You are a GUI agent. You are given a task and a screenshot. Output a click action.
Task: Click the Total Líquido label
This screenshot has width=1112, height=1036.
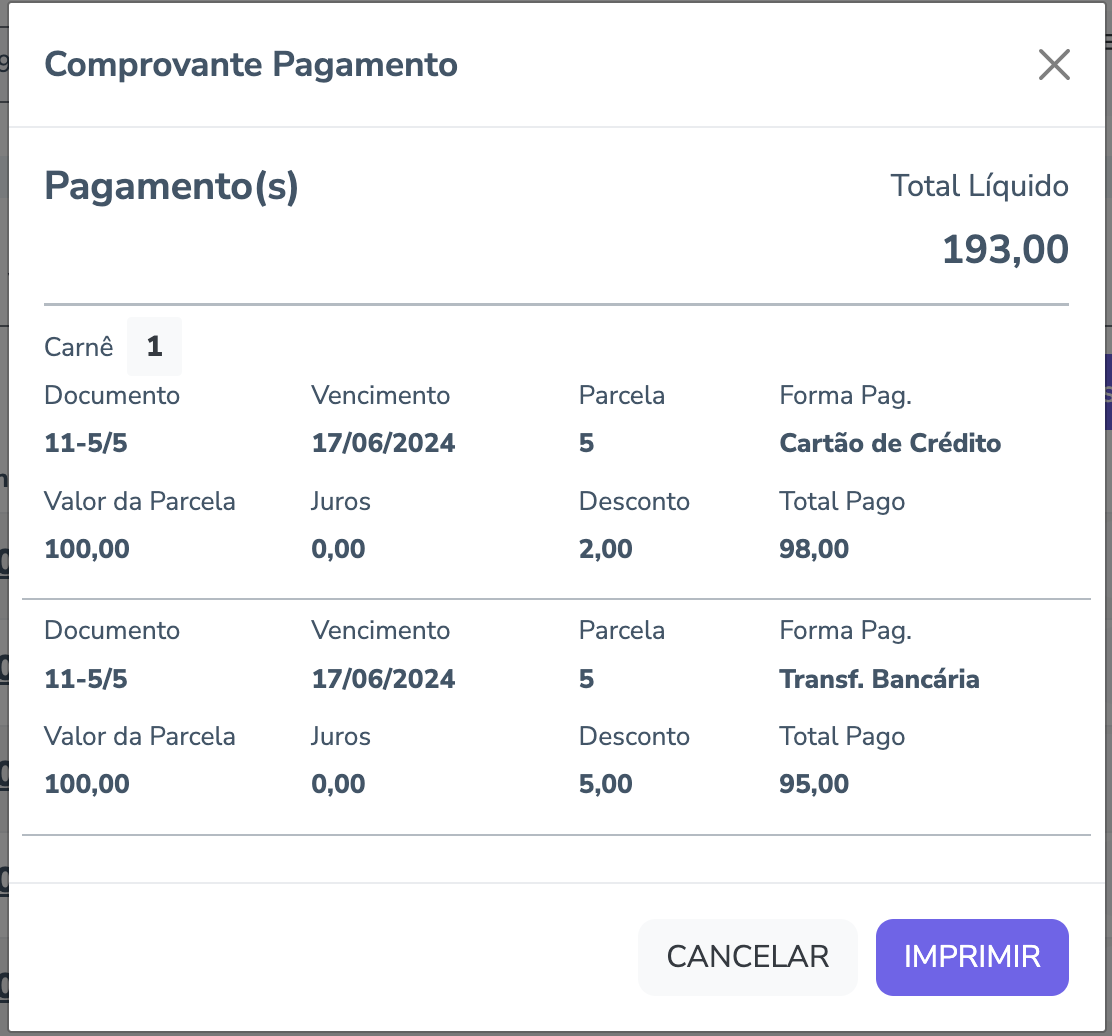click(979, 186)
